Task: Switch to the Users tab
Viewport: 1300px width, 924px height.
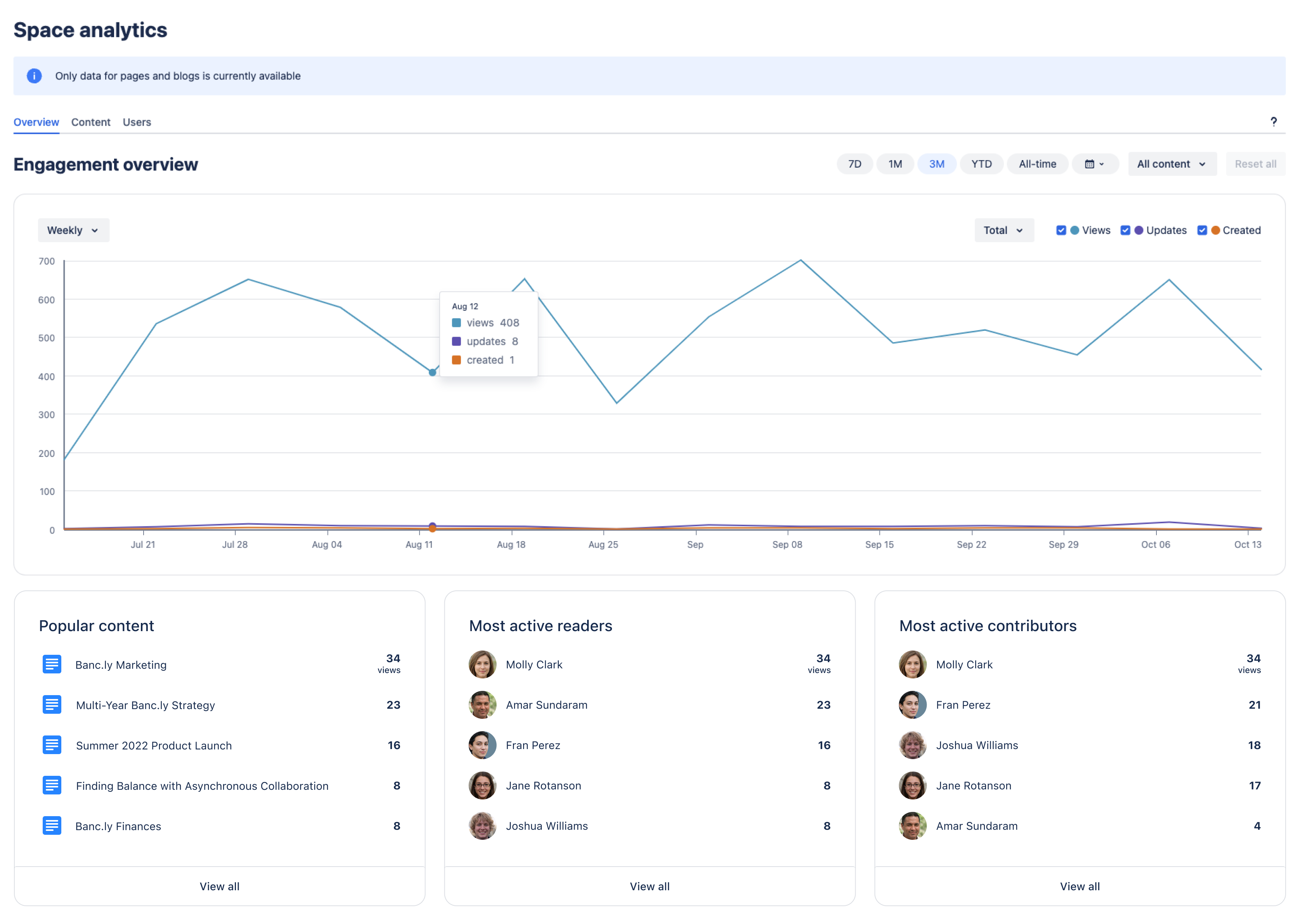Action: click(x=137, y=122)
